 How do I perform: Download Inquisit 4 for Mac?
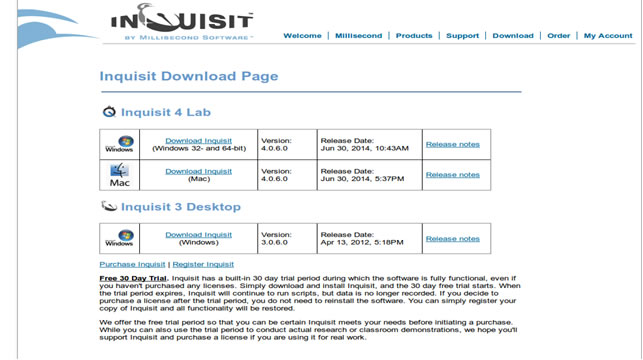coord(198,171)
